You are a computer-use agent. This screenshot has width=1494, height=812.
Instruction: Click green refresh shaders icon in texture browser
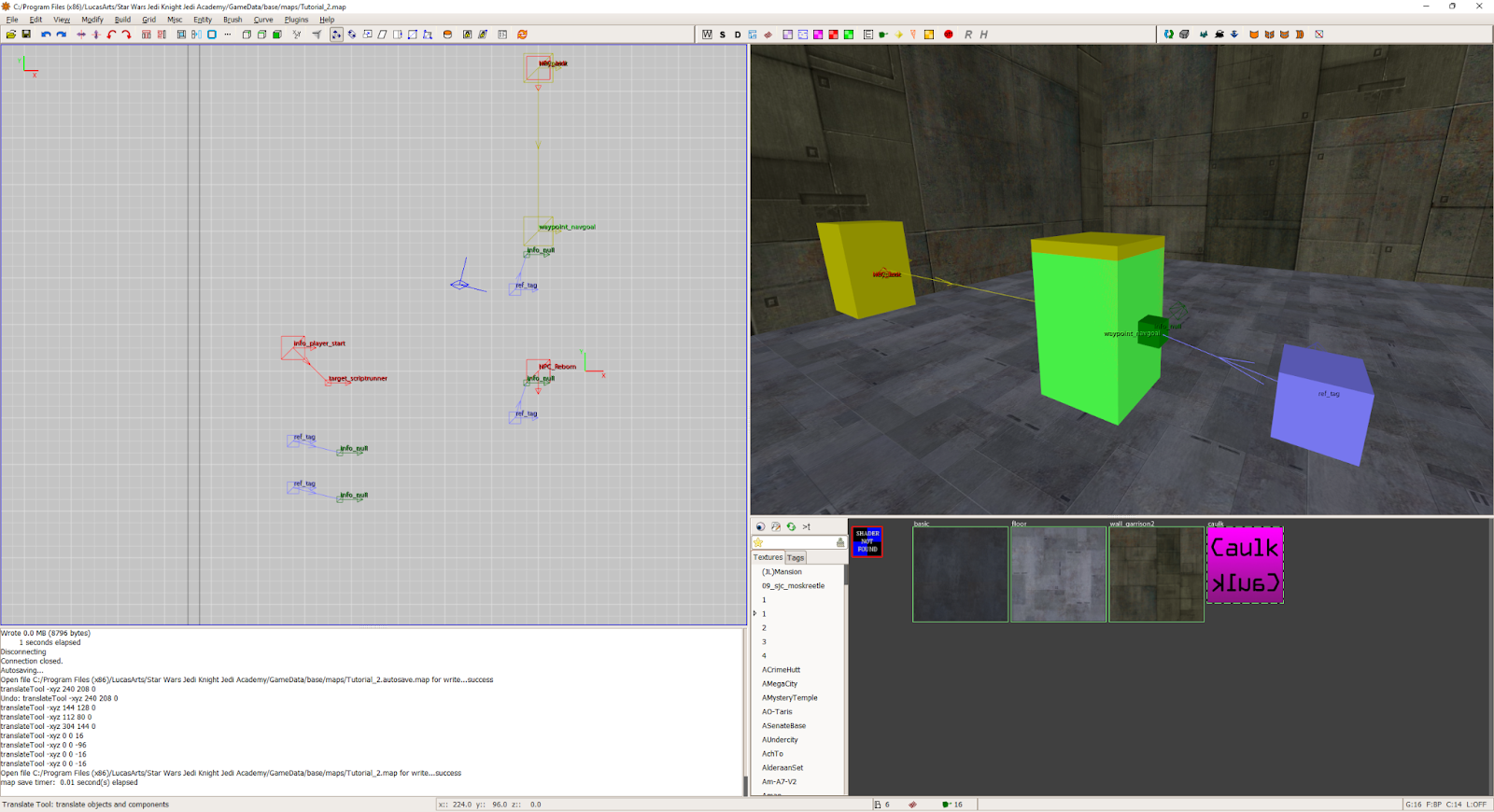(x=791, y=526)
